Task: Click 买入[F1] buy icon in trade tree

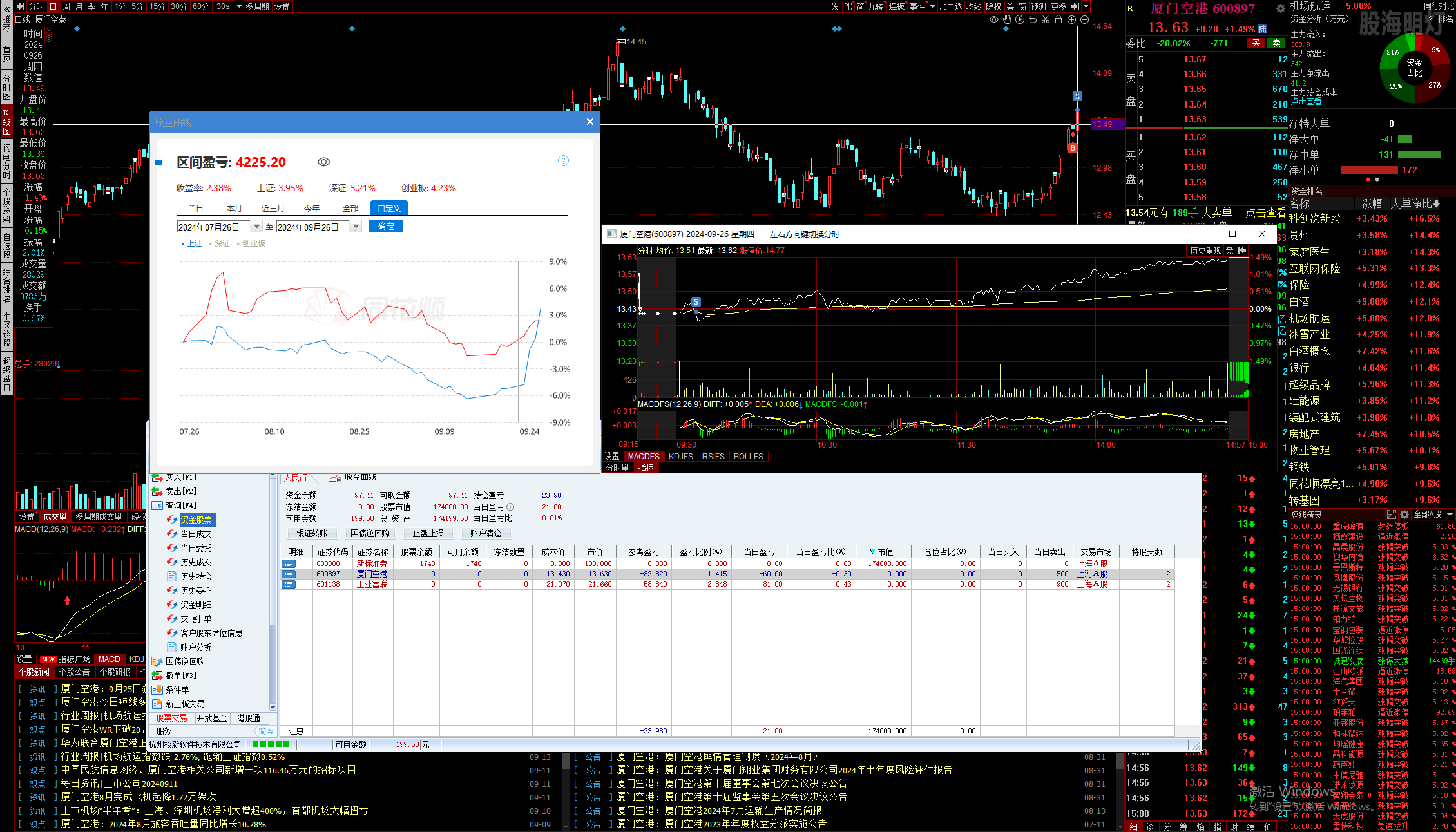Action: click(157, 477)
